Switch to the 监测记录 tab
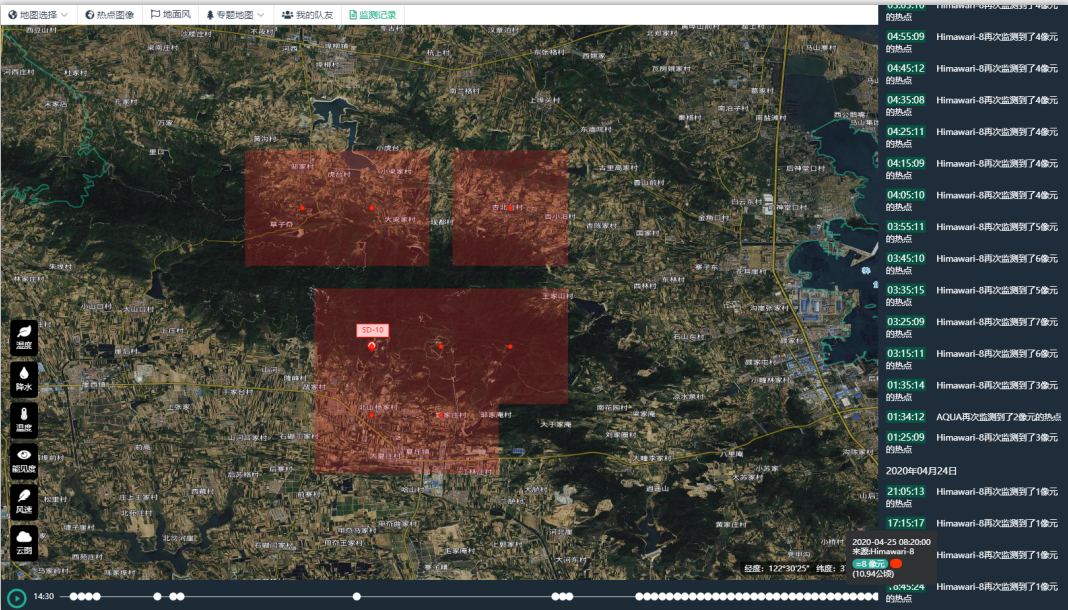The image size is (1068, 610). [x=372, y=15]
